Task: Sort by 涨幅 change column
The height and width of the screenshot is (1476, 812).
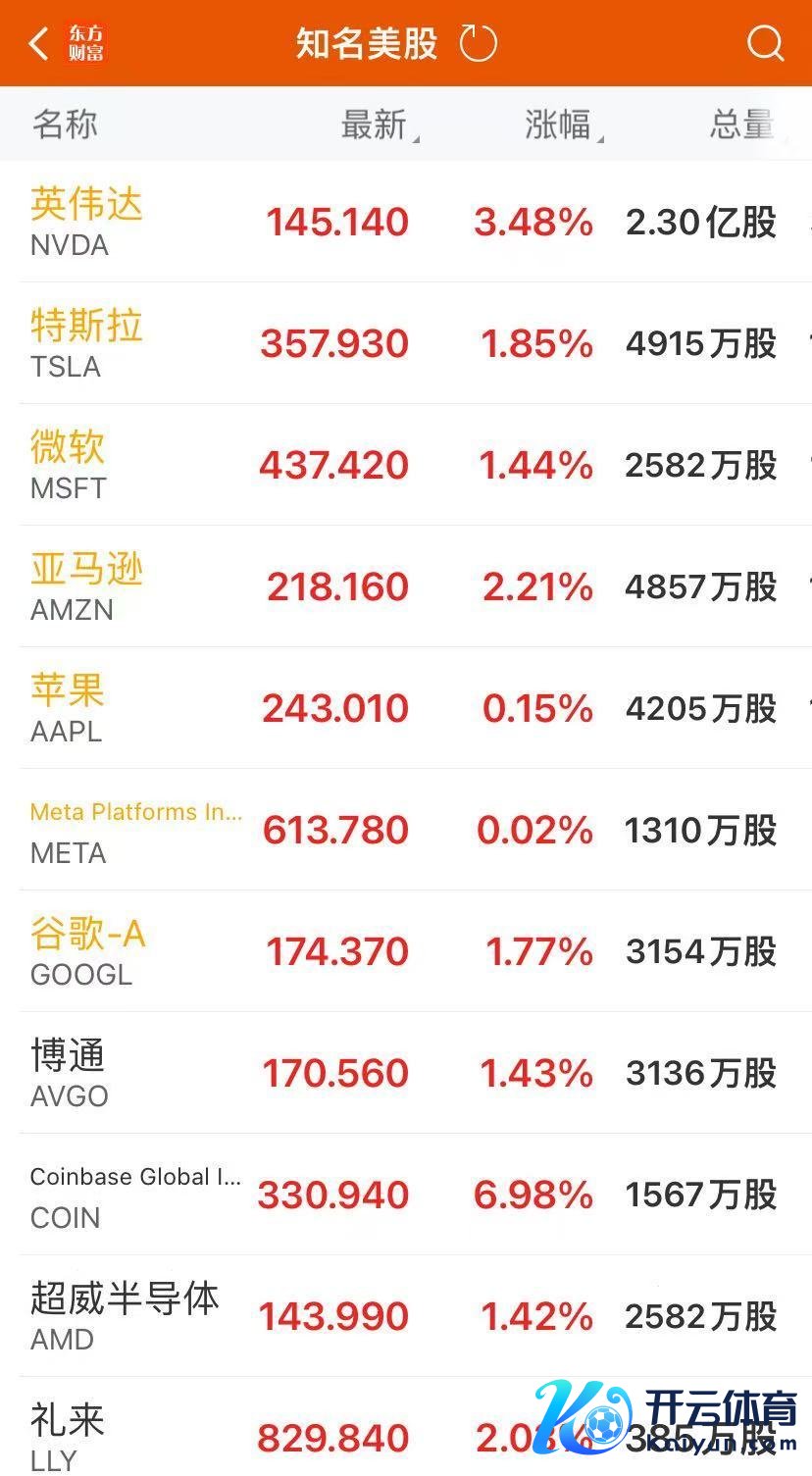Action: tap(559, 125)
